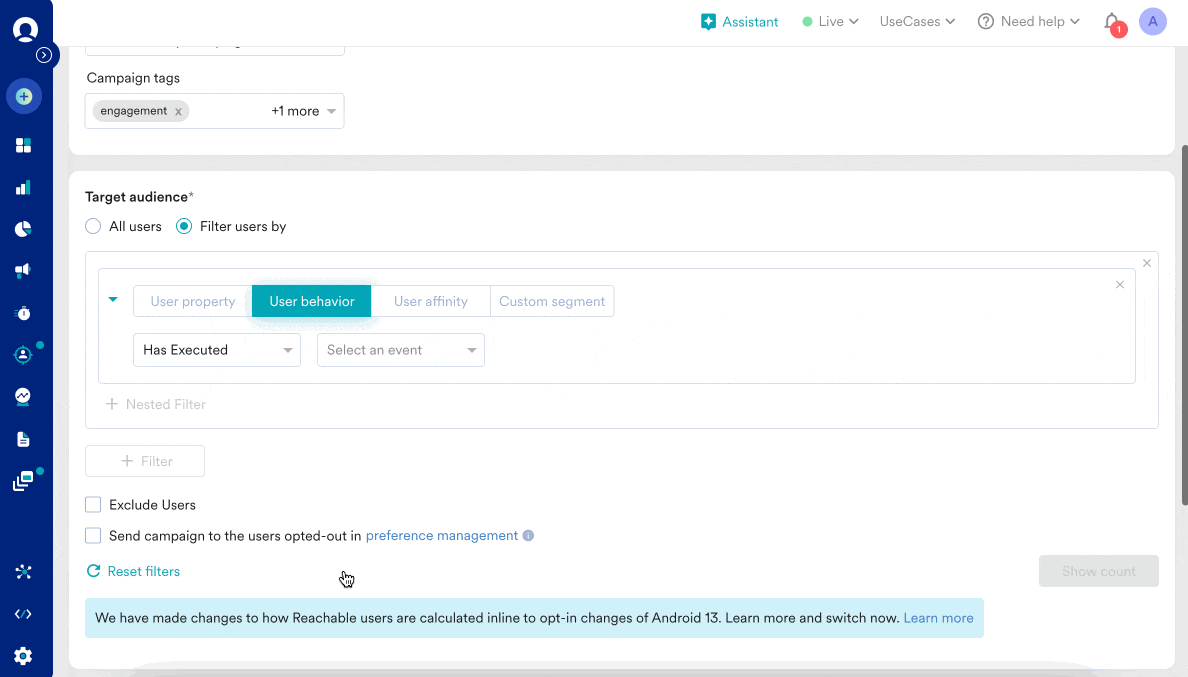Click the blue create plus icon
Viewport: 1188px width, 677px height.
23,96
